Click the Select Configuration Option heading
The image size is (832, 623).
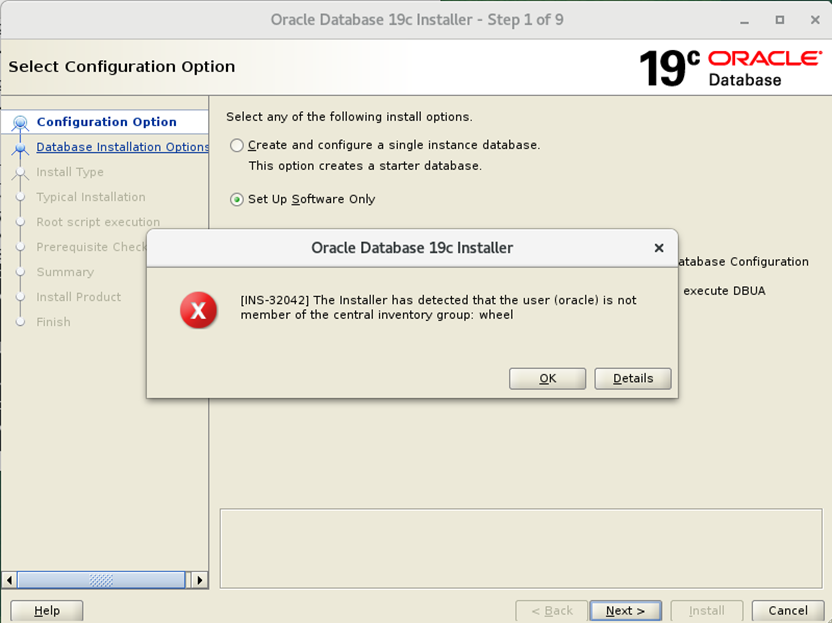(122, 67)
